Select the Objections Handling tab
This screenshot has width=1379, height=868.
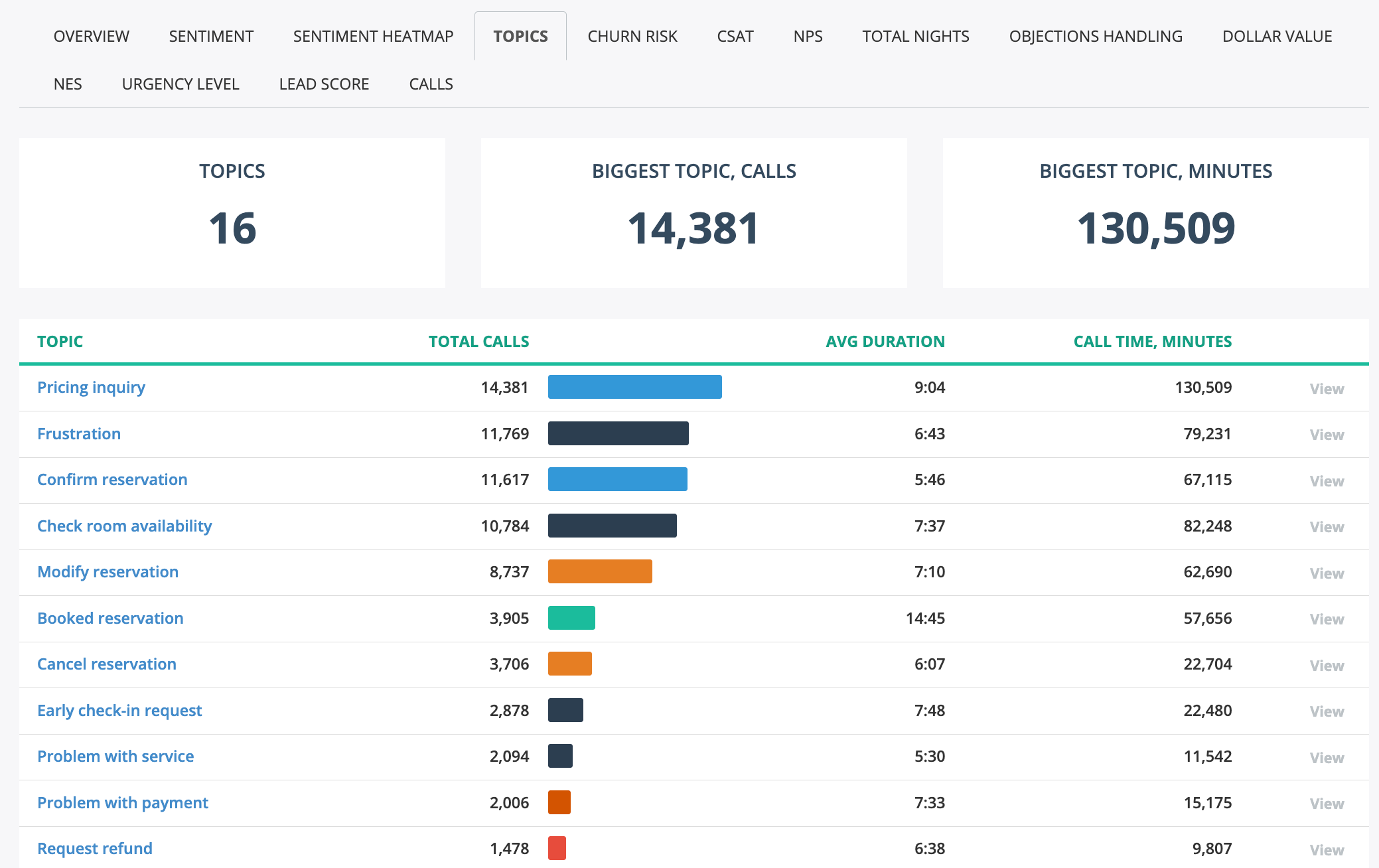point(1095,36)
